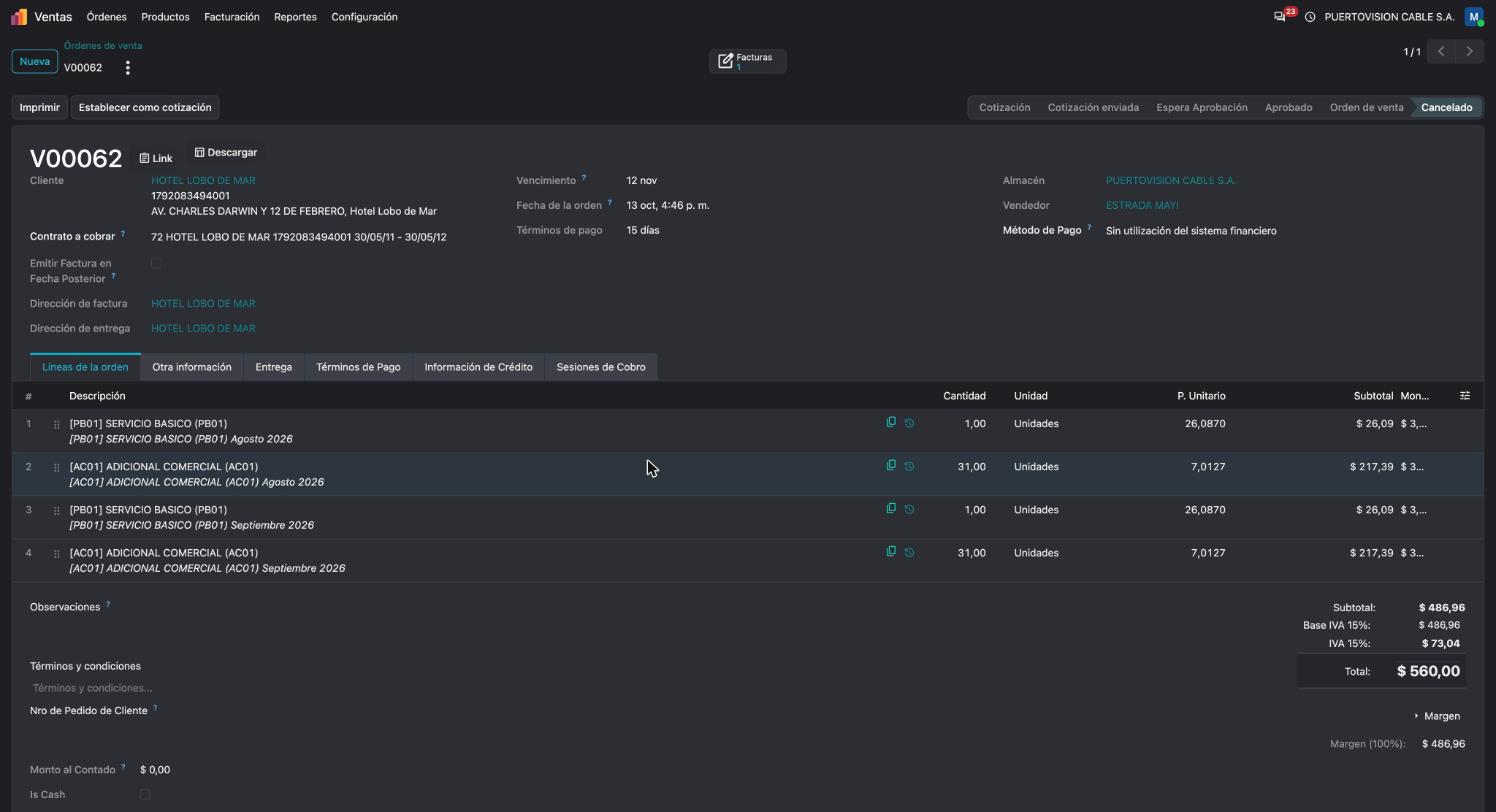Expand the Margen section
Viewport: 1496px width, 812px height.
tap(1437, 716)
